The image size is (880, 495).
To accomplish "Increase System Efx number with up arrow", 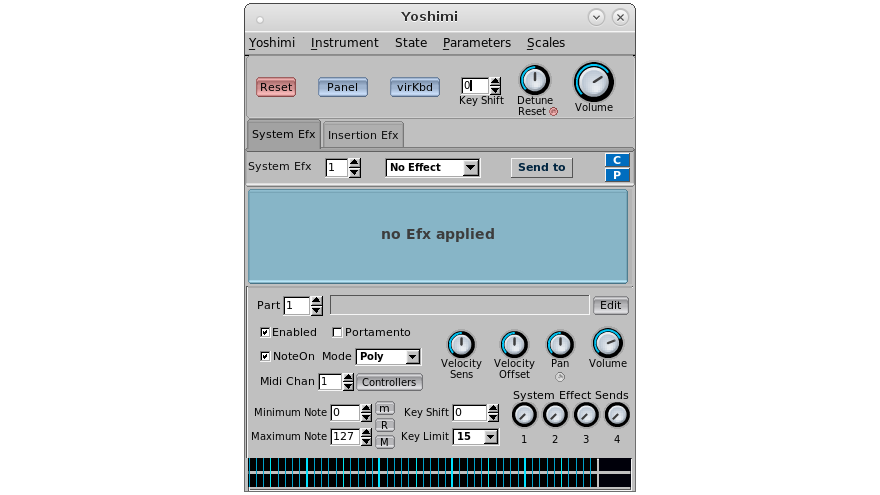I will 354,163.
